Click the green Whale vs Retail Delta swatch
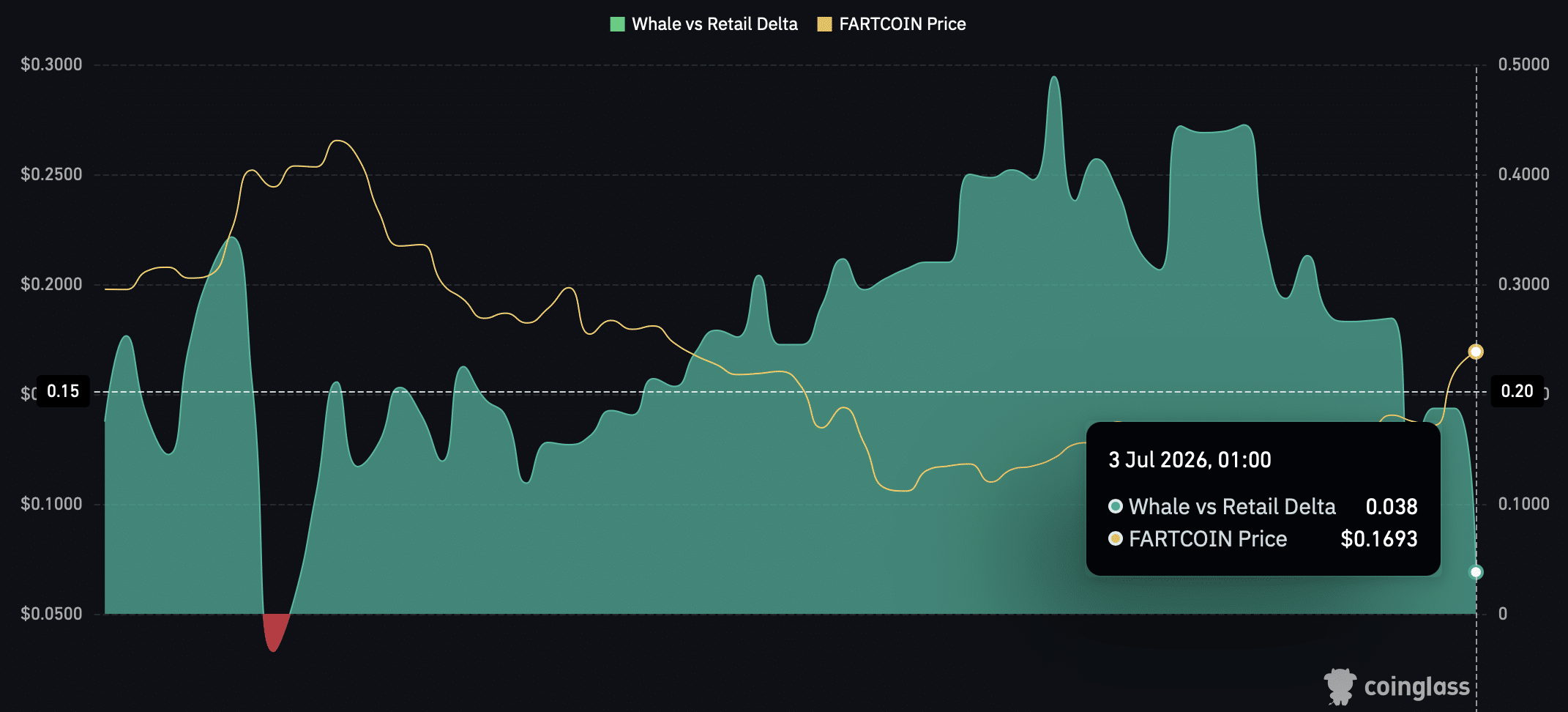 pos(617,24)
